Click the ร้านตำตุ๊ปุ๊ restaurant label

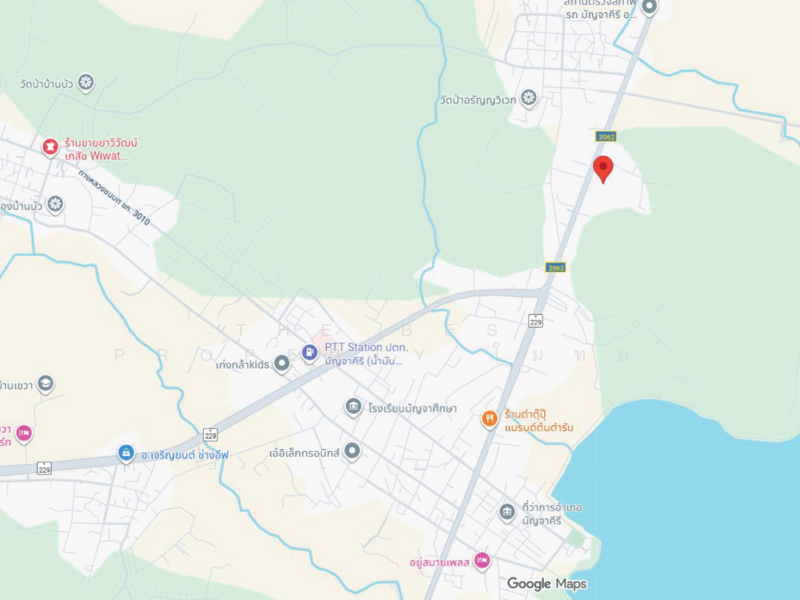(x=539, y=420)
